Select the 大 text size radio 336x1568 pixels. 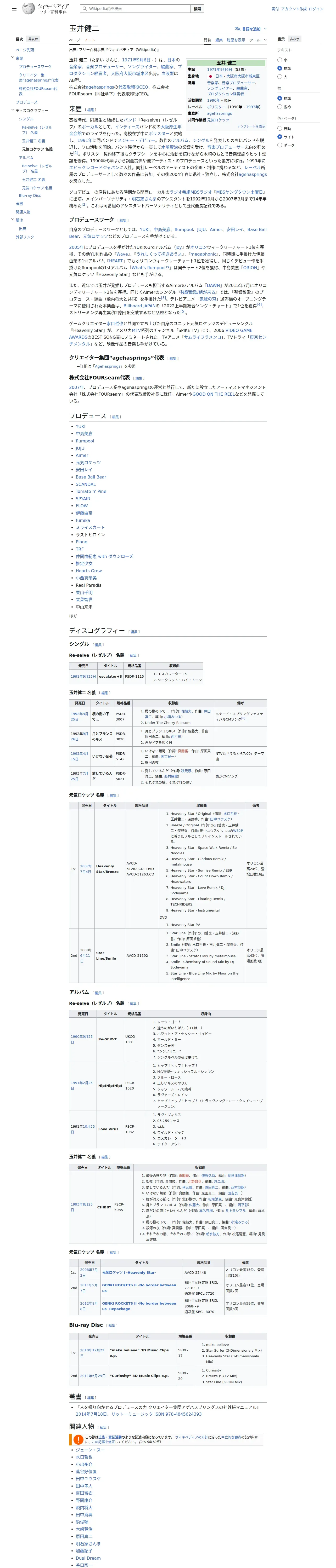click(x=280, y=77)
